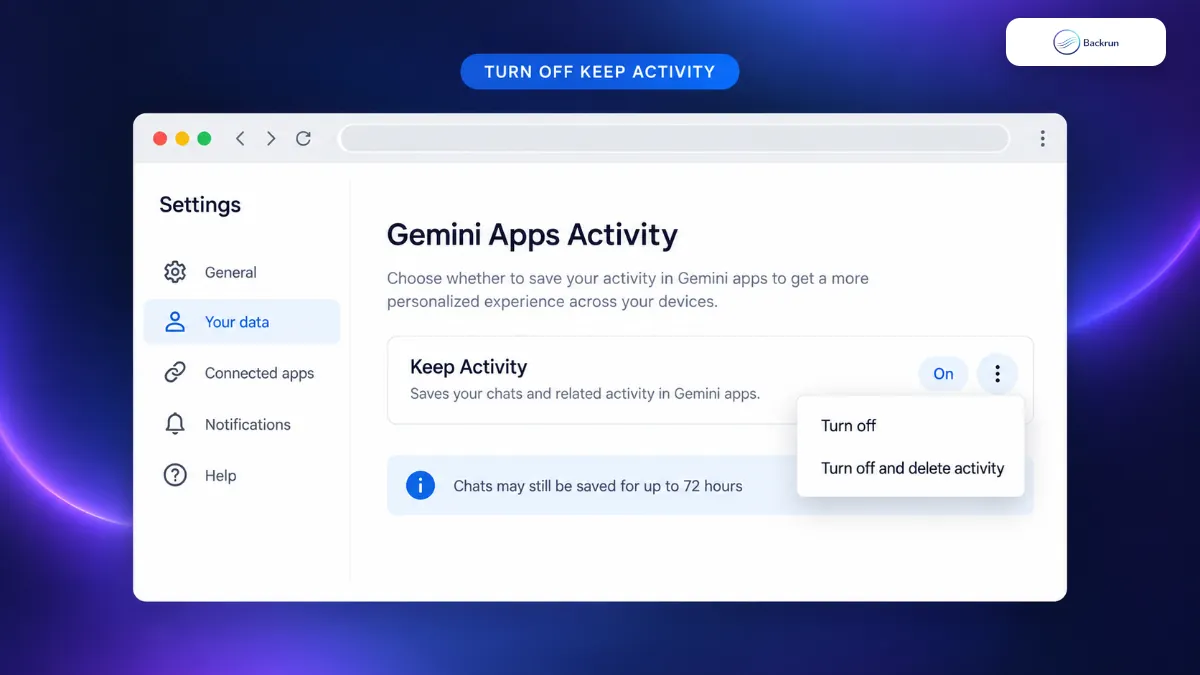
Task: Open the Keep Activity three-dot options
Action: [997, 374]
